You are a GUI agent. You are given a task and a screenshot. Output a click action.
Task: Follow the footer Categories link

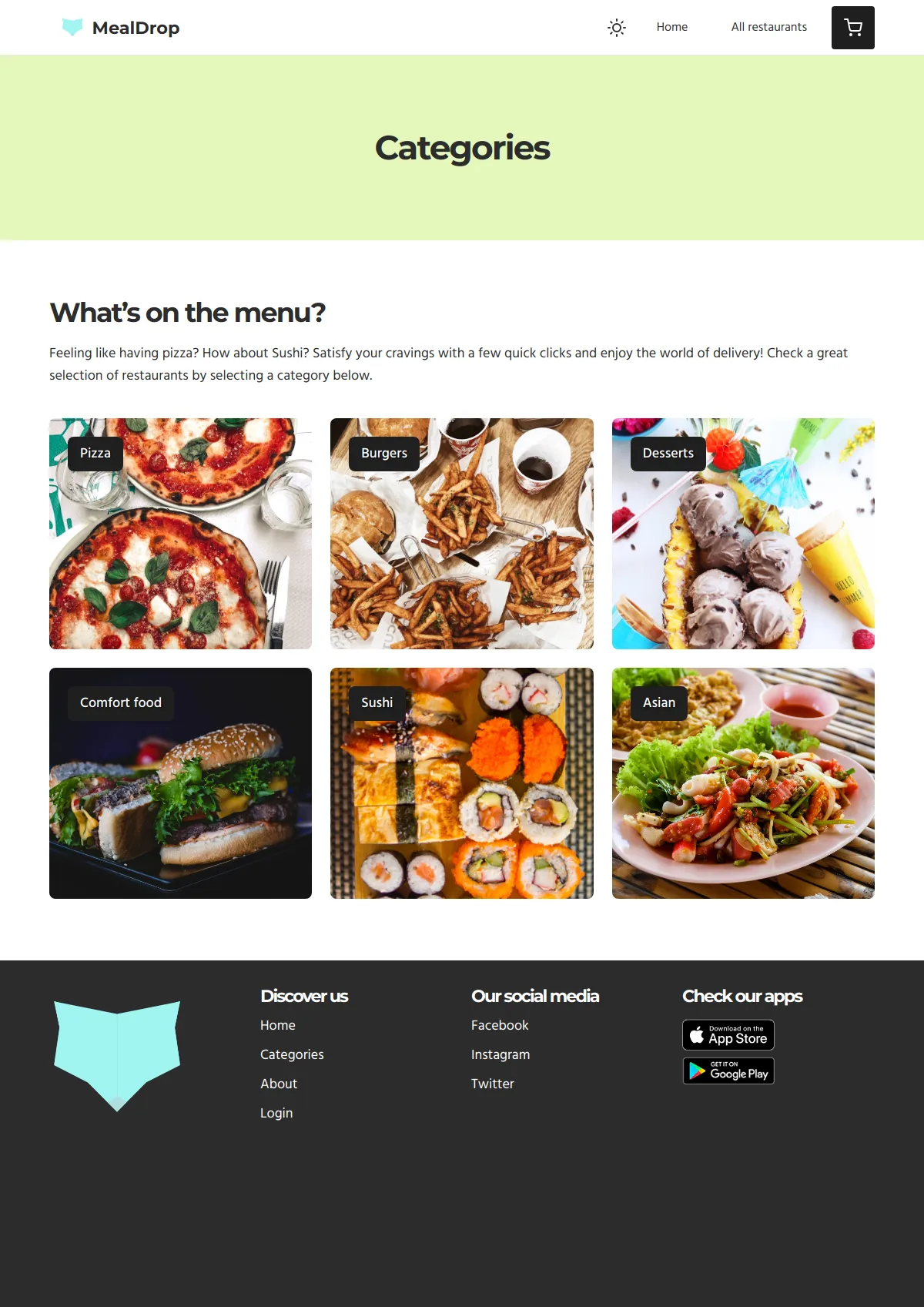[x=292, y=1054]
